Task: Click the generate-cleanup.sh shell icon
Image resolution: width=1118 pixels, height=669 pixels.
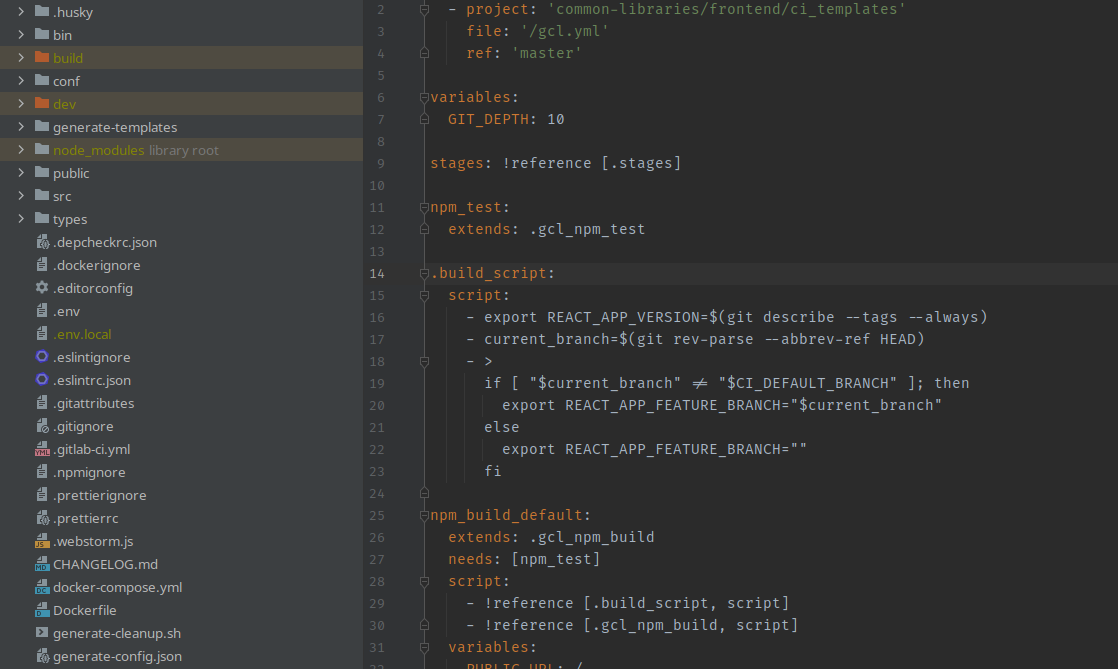Action: tap(42, 633)
